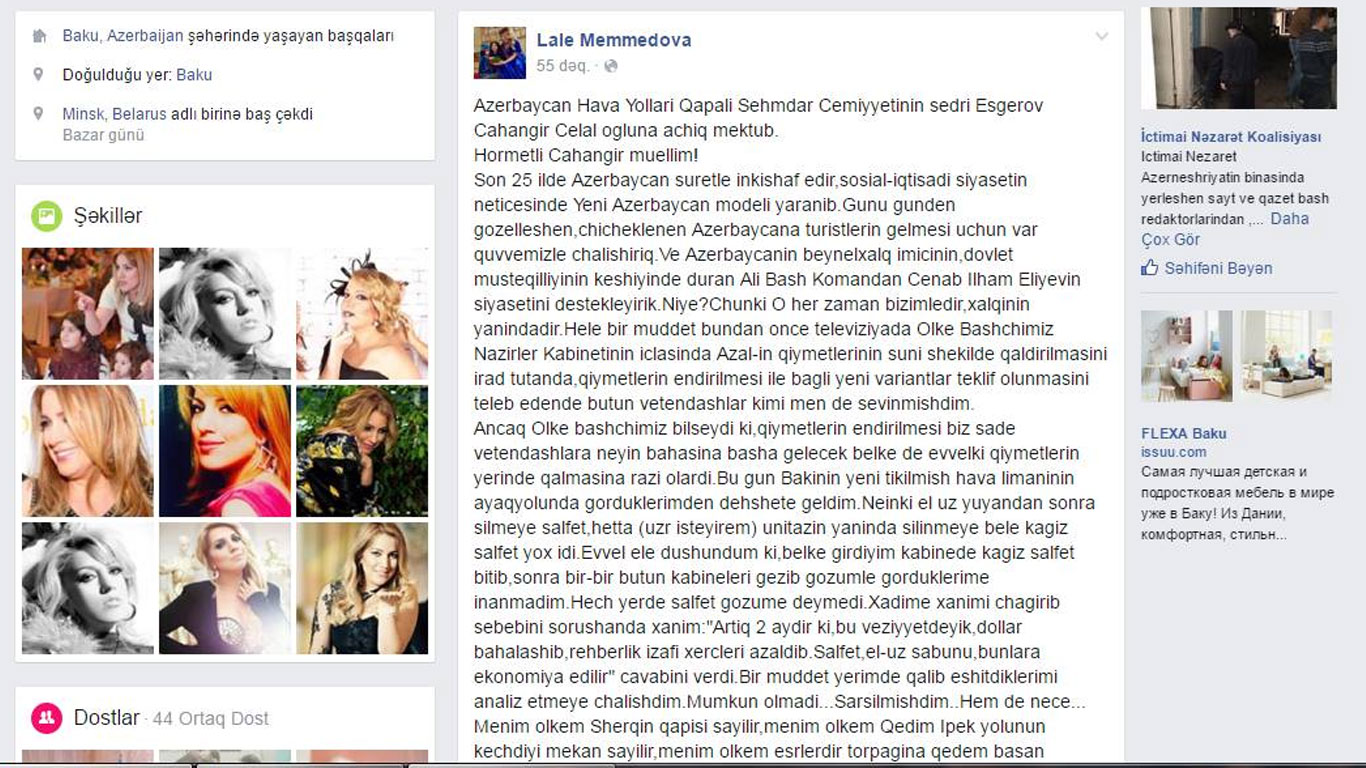Click the Baku, Azerbaijan city link

(x=123, y=36)
